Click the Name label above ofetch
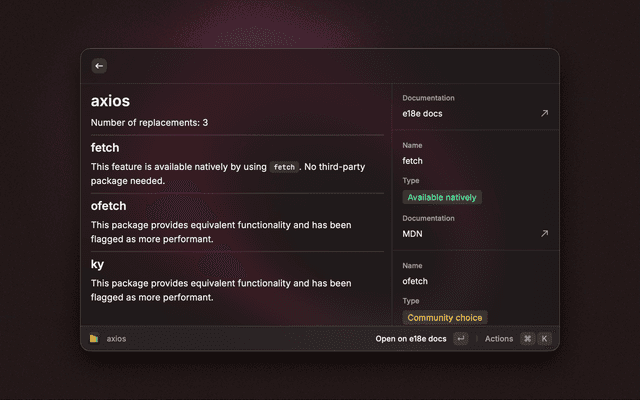Image resolution: width=640 pixels, height=400 pixels. pyautogui.click(x=412, y=266)
